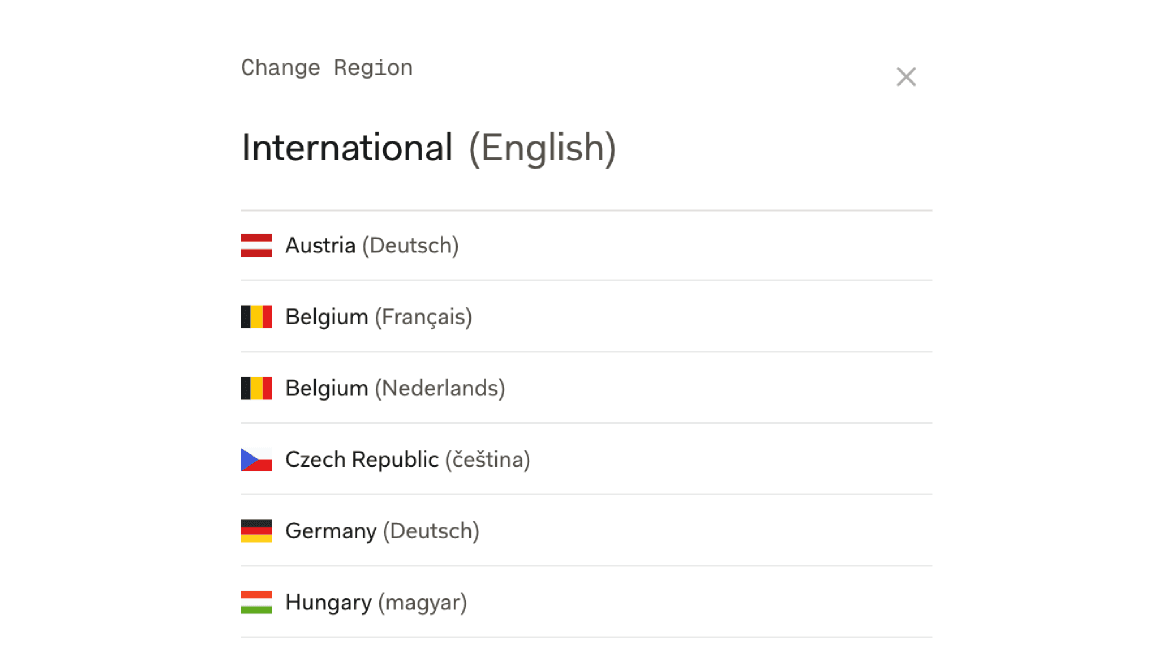
Task: Click the Austria flag icon
Action: 256,245
